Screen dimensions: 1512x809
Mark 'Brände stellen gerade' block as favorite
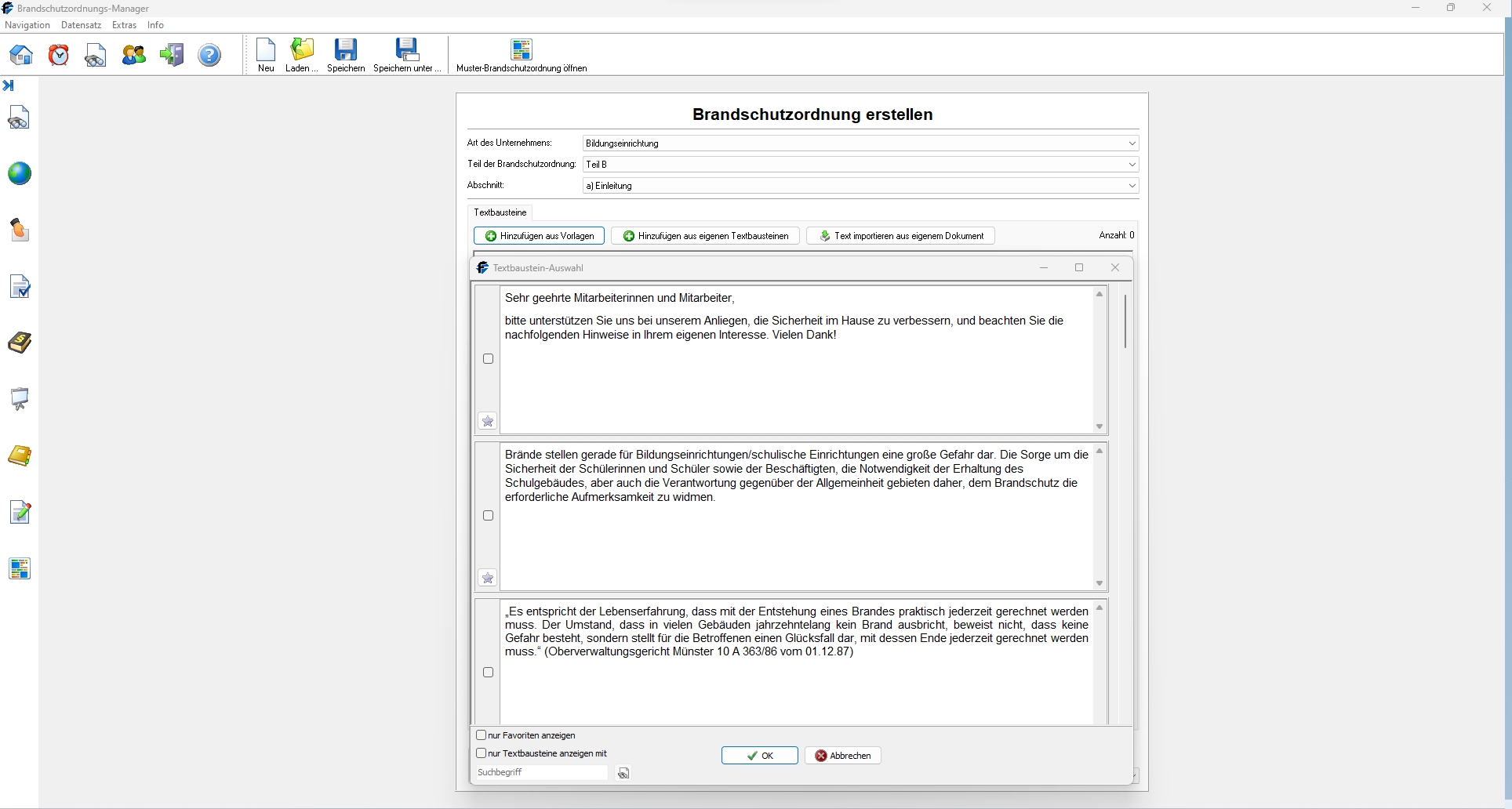click(488, 579)
